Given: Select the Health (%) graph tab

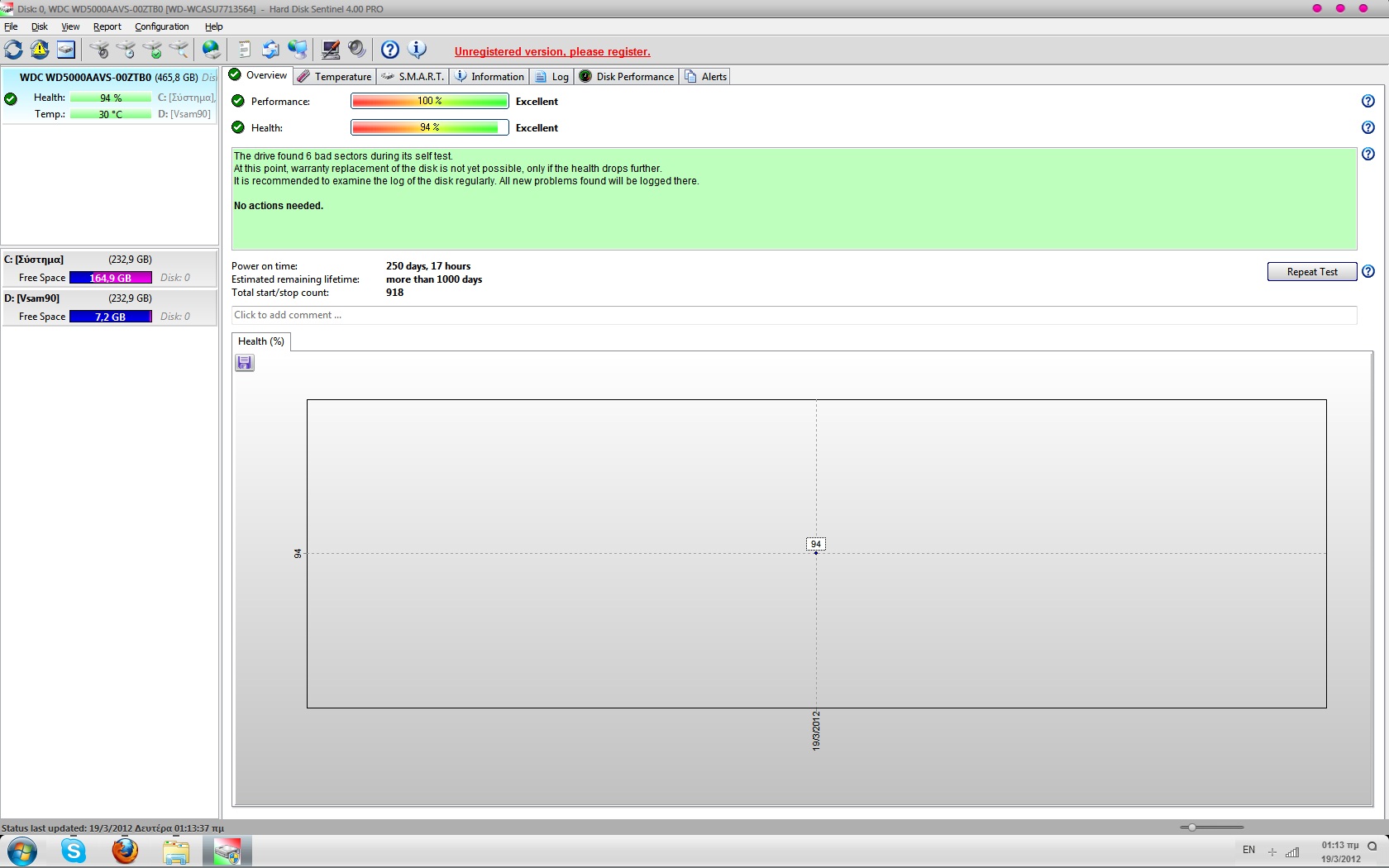Looking at the screenshot, I should [261, 341].
